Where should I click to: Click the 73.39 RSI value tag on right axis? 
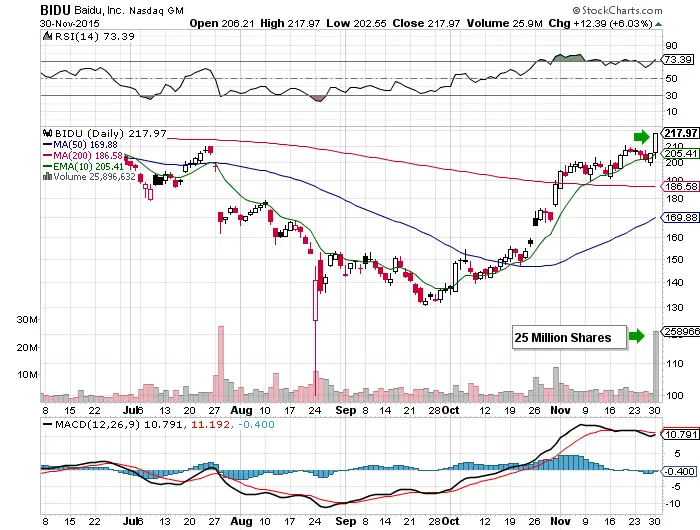pos(678,59)
